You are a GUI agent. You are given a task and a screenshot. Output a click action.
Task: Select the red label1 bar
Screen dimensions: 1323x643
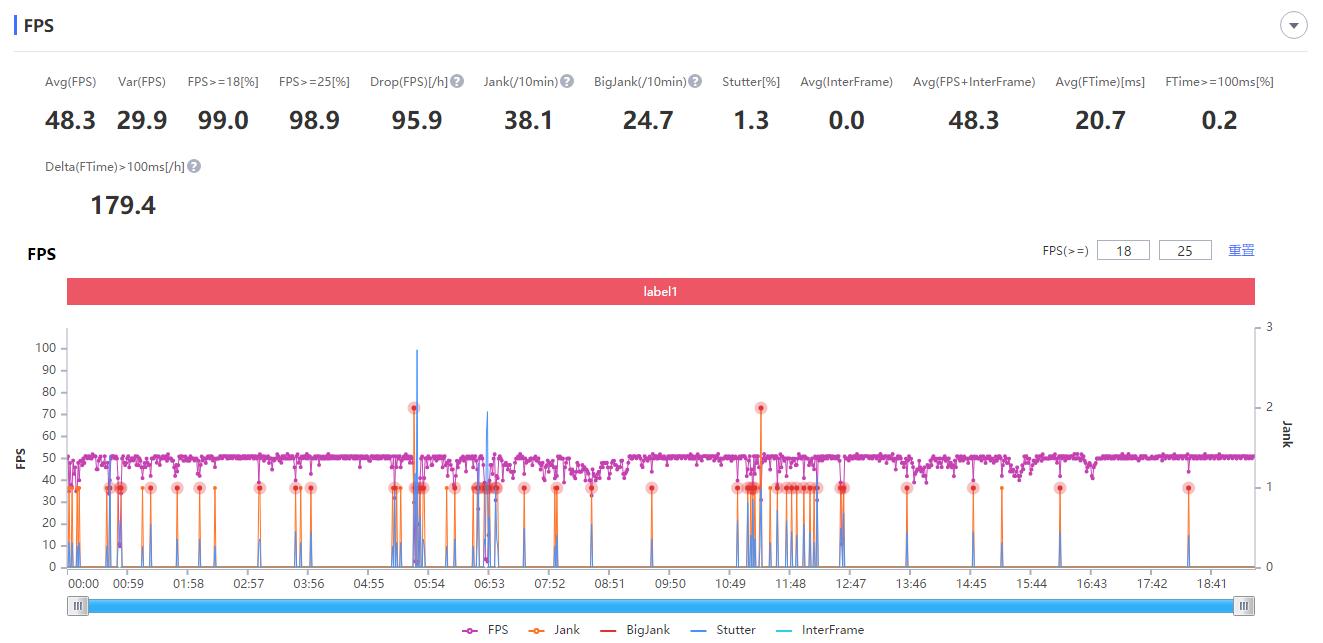(x=660, y=292)
